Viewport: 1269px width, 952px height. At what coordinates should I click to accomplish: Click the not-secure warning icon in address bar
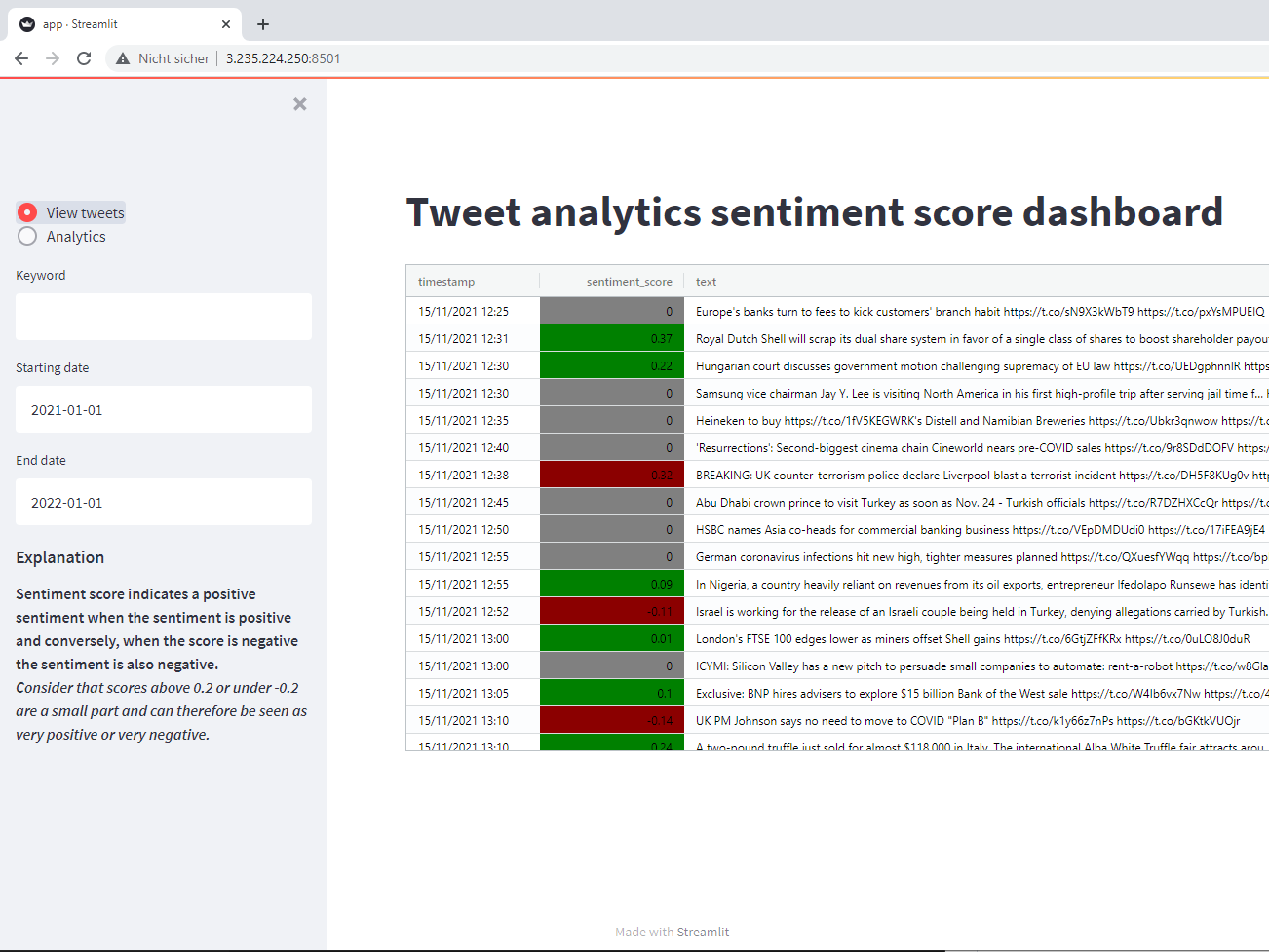[x=123, y=58]
